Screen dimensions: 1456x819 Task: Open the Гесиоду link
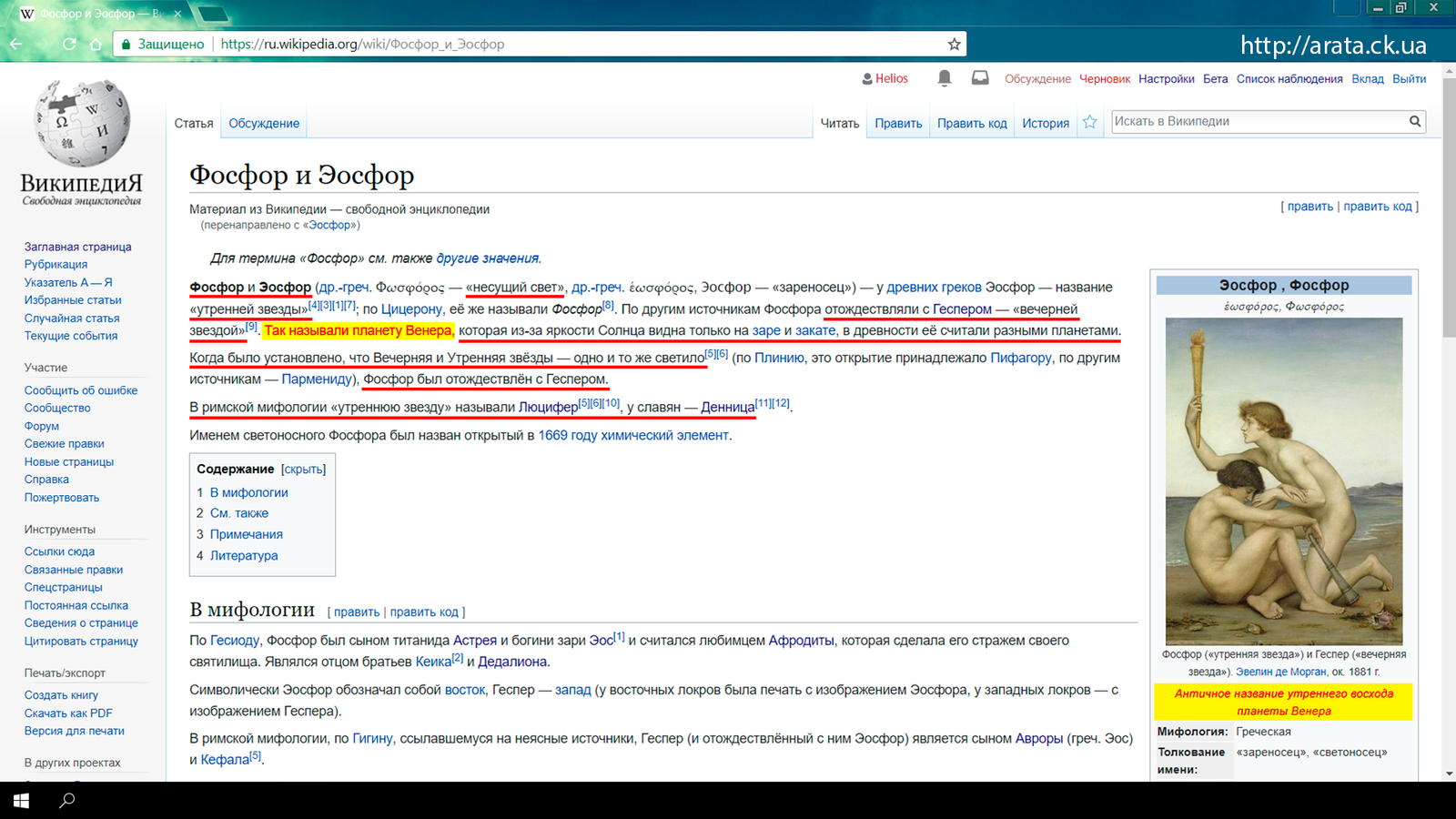(x=235, y=640)
